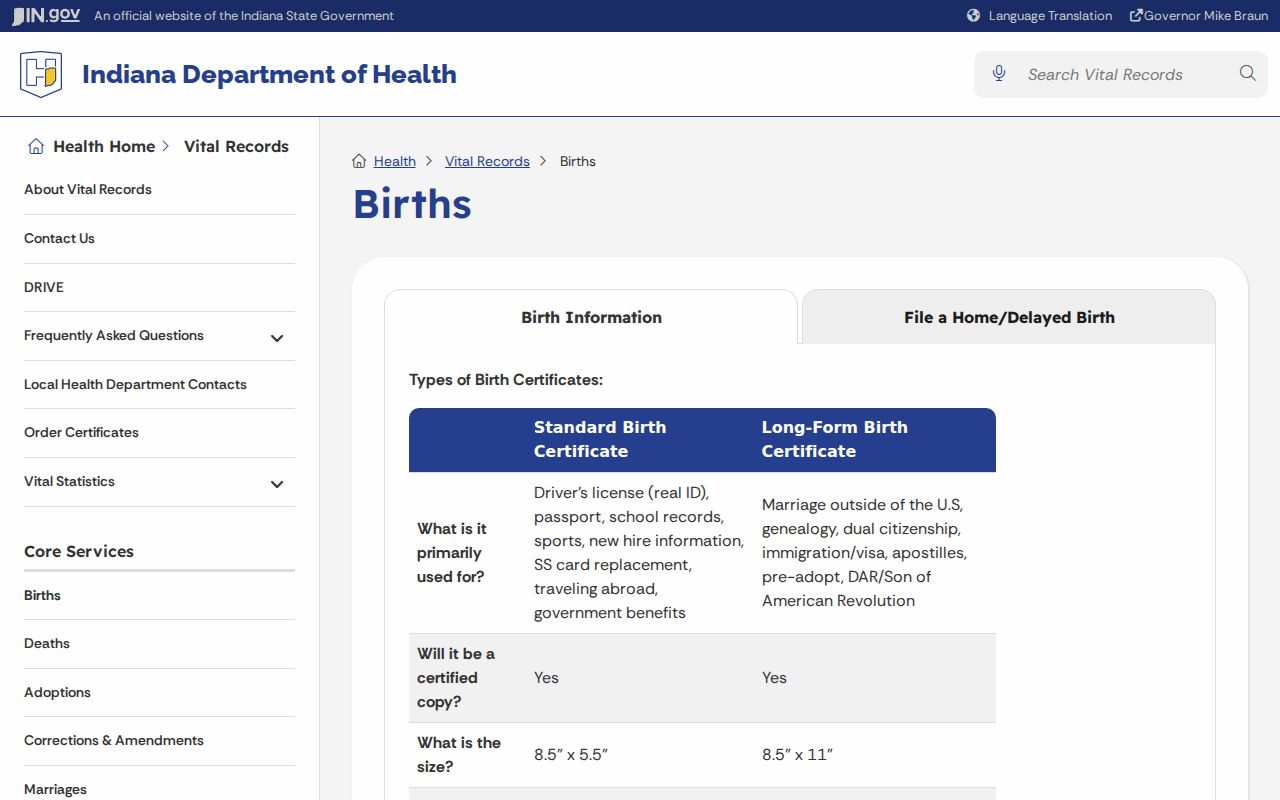Screen dimensions: 1280x800
Task: Click the Indiana Department of Health title
Action: coord(269,74)
